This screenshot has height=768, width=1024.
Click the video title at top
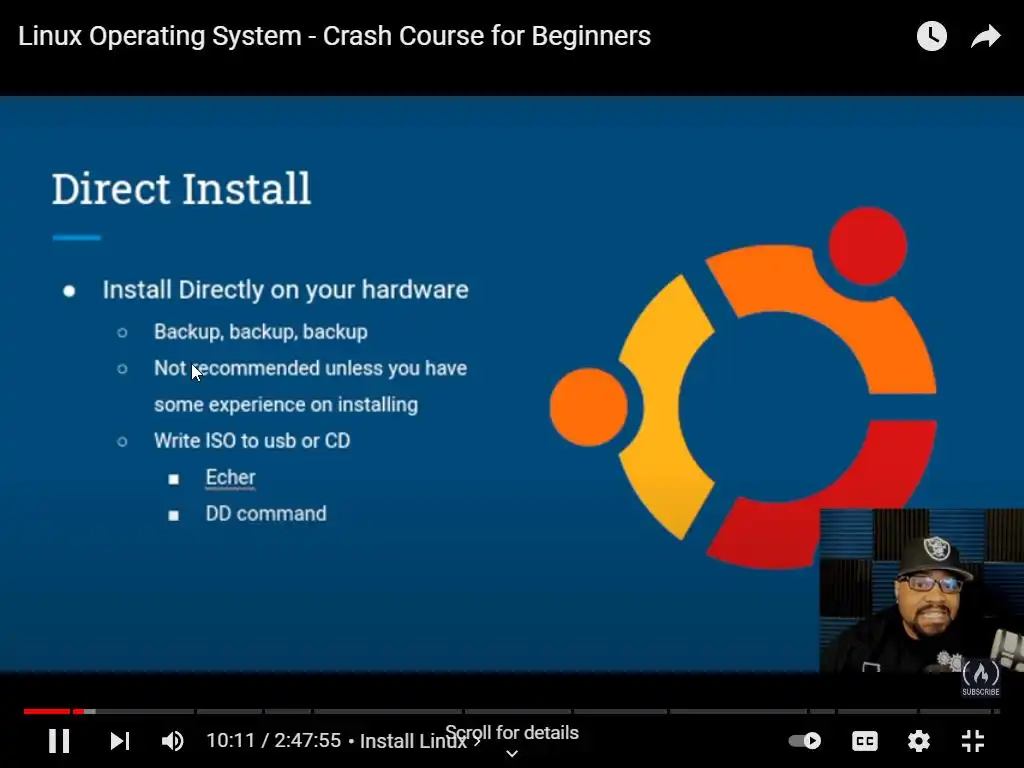click(334, 36)
